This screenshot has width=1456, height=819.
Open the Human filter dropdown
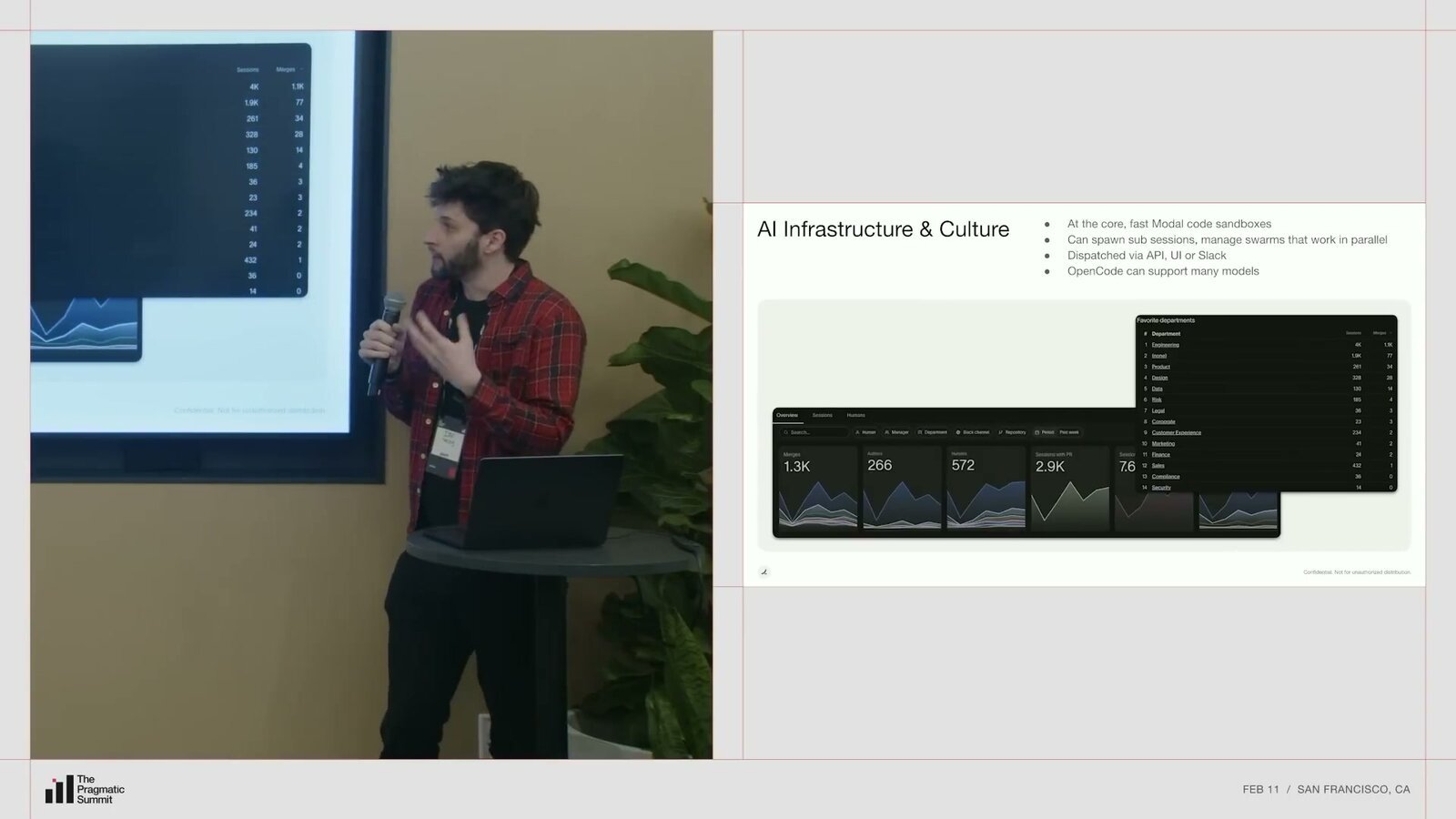(x=865, y=432)
